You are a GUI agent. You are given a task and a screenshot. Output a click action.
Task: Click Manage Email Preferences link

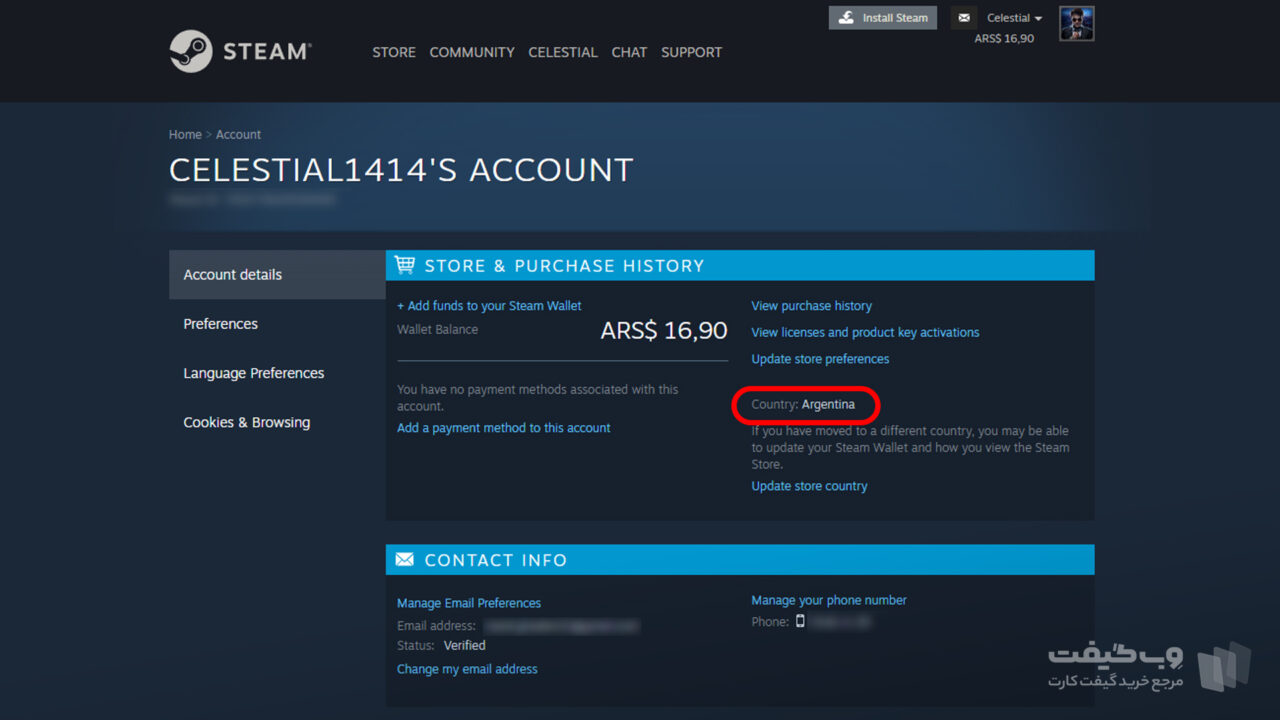(469, 603)
